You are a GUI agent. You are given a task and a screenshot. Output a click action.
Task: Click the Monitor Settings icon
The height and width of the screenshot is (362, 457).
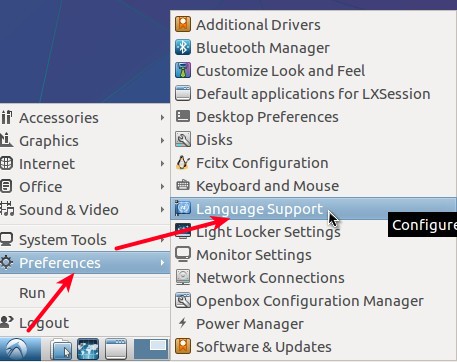click(x=183, y=254)
